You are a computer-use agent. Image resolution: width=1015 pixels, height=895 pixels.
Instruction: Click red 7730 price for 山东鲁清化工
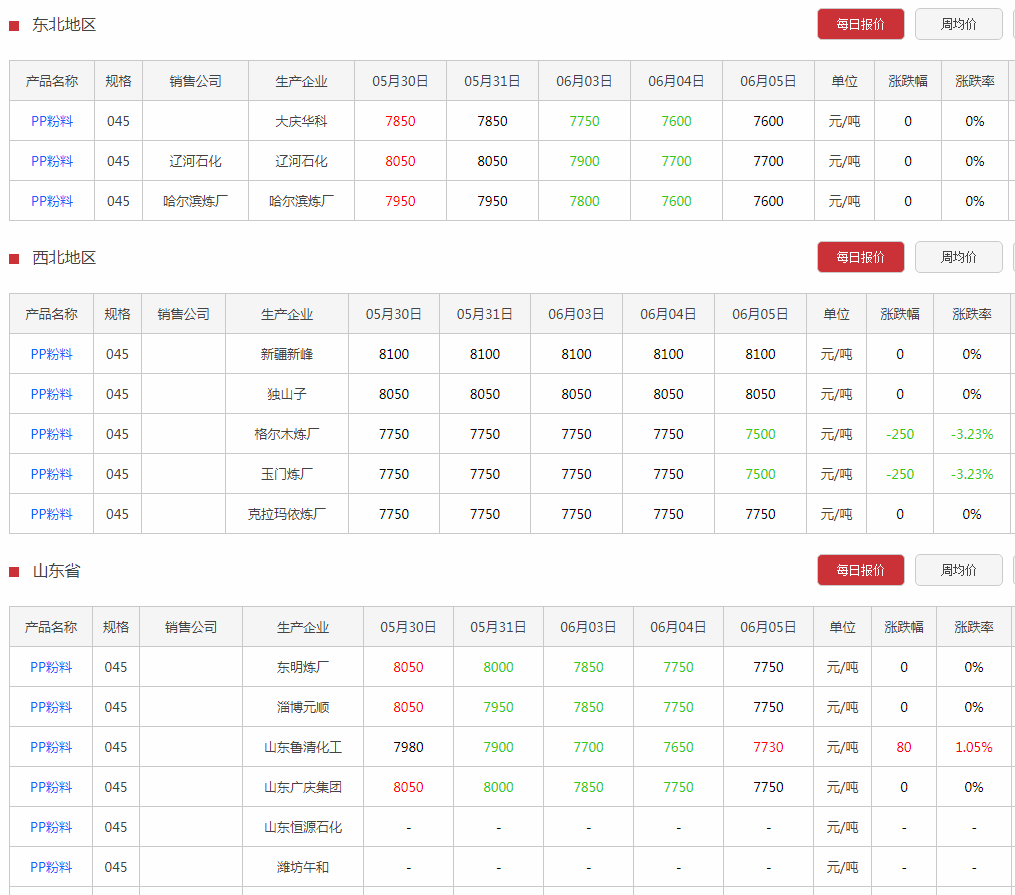tap(768, 747)
